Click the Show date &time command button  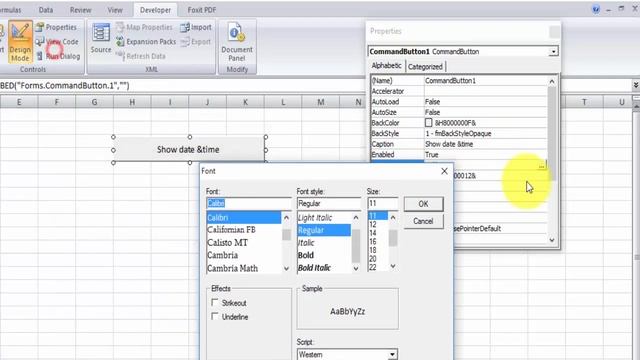pyautogui.click(x=189, y=150)
